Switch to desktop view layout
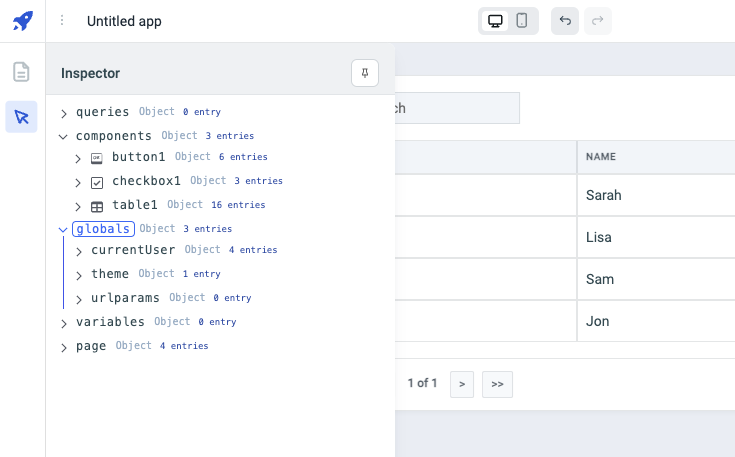Image resolution: width=735 pixels, height=457 pixels. point(494,21)
